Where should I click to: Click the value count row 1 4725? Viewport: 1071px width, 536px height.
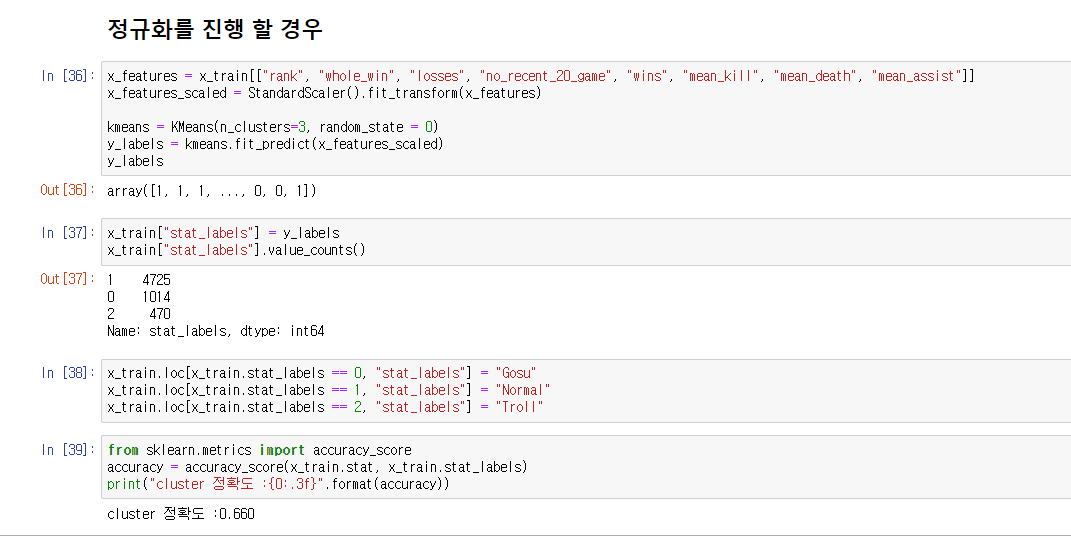(x=139, y=280)
